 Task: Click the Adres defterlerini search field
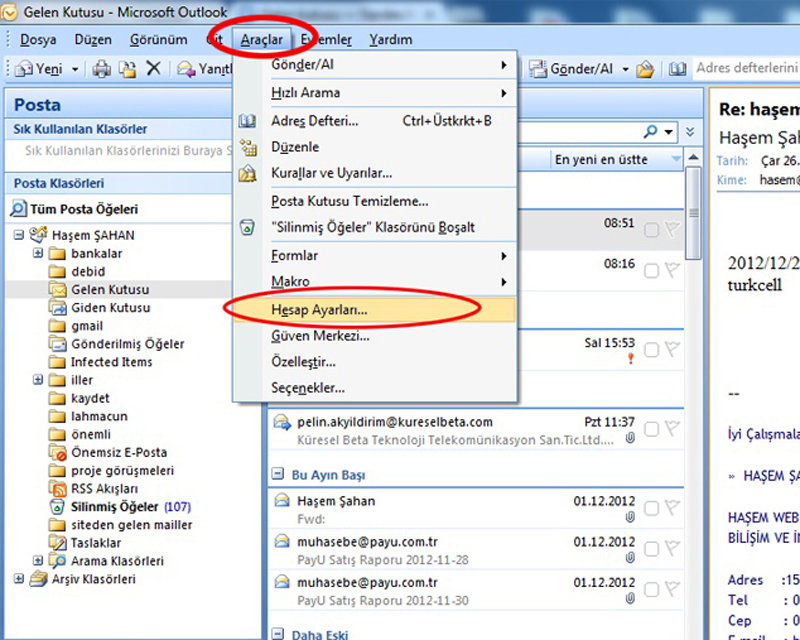pos(746,68)
